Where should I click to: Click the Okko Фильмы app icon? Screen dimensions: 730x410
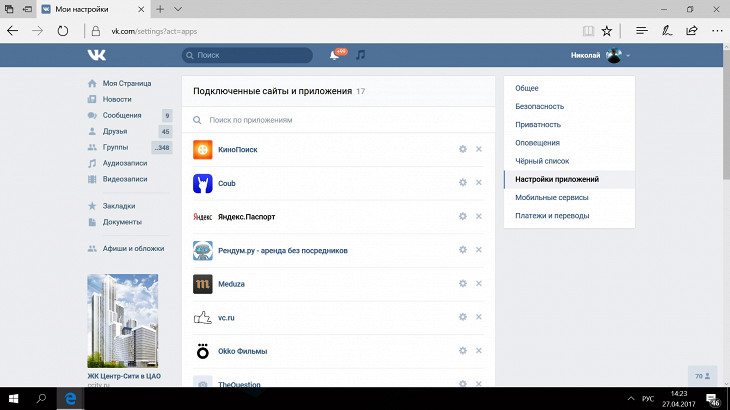[203, 351]
